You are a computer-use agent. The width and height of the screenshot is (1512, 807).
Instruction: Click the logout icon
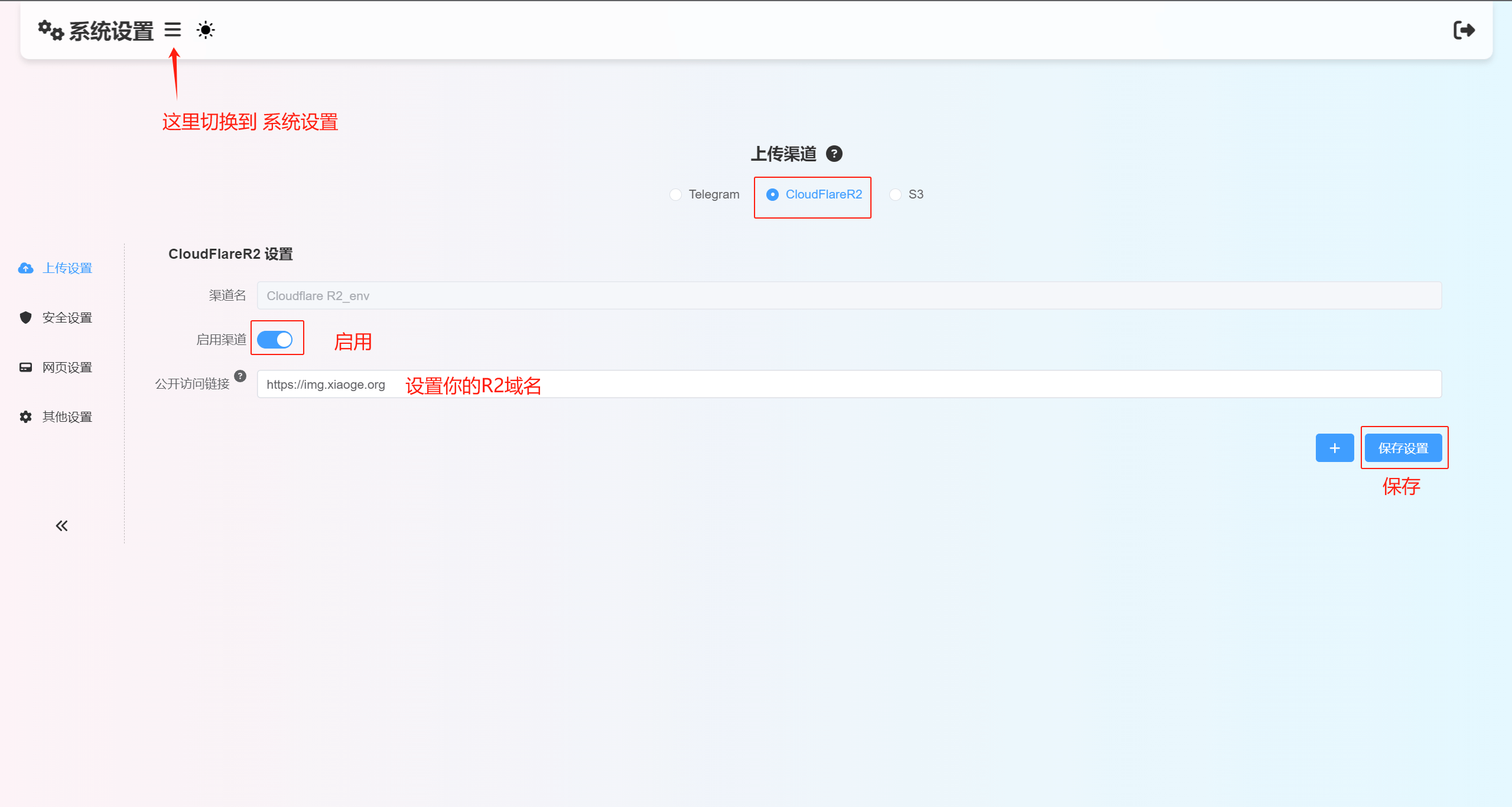pos(1465,30)
